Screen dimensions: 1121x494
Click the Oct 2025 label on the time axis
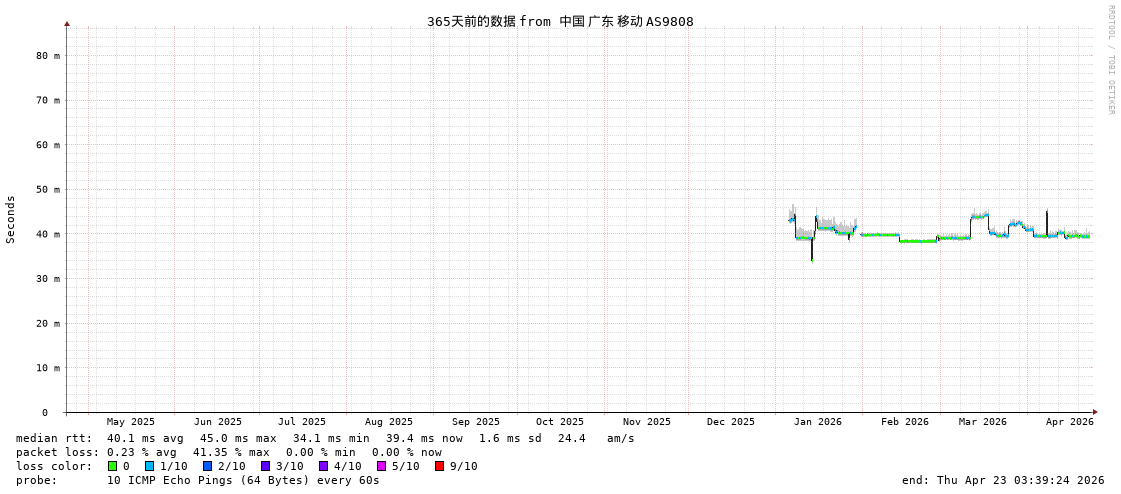pos(559,422)
